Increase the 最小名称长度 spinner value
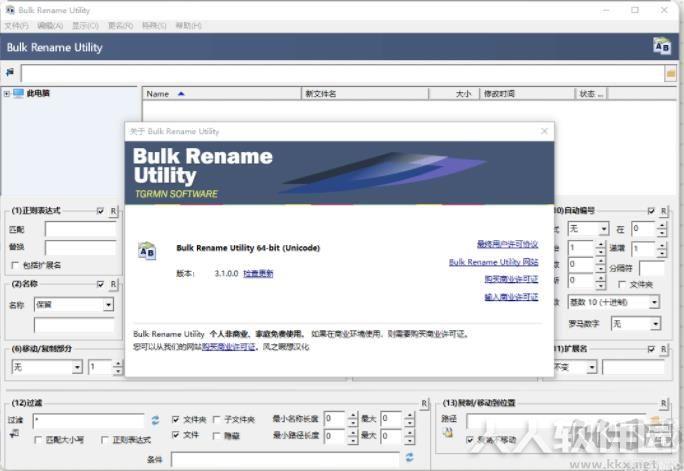The width and height of the screenshot is (684, 471). pos(353,415)
